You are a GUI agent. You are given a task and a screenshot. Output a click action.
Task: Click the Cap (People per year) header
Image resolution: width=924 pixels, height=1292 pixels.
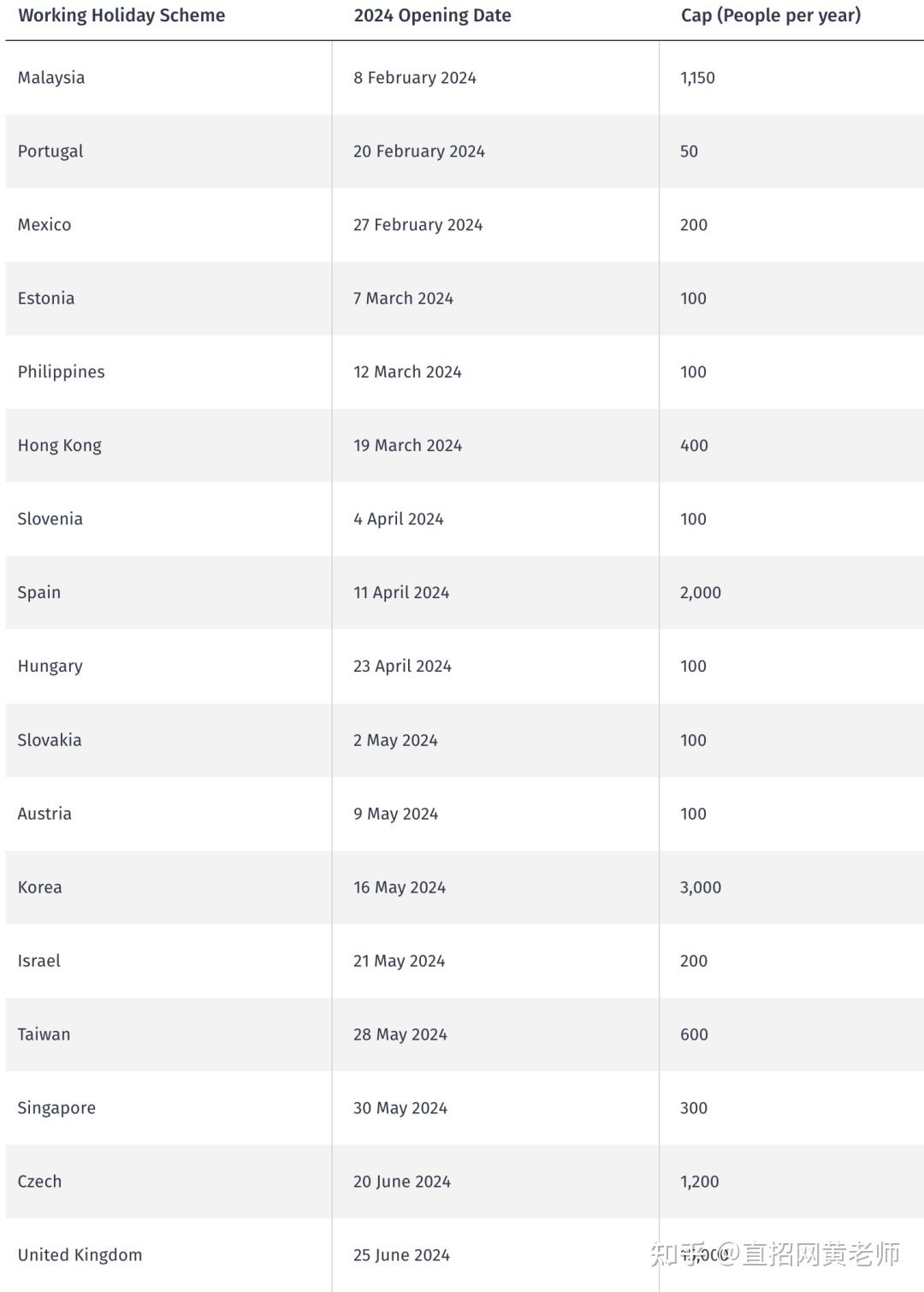coord(770,15)
